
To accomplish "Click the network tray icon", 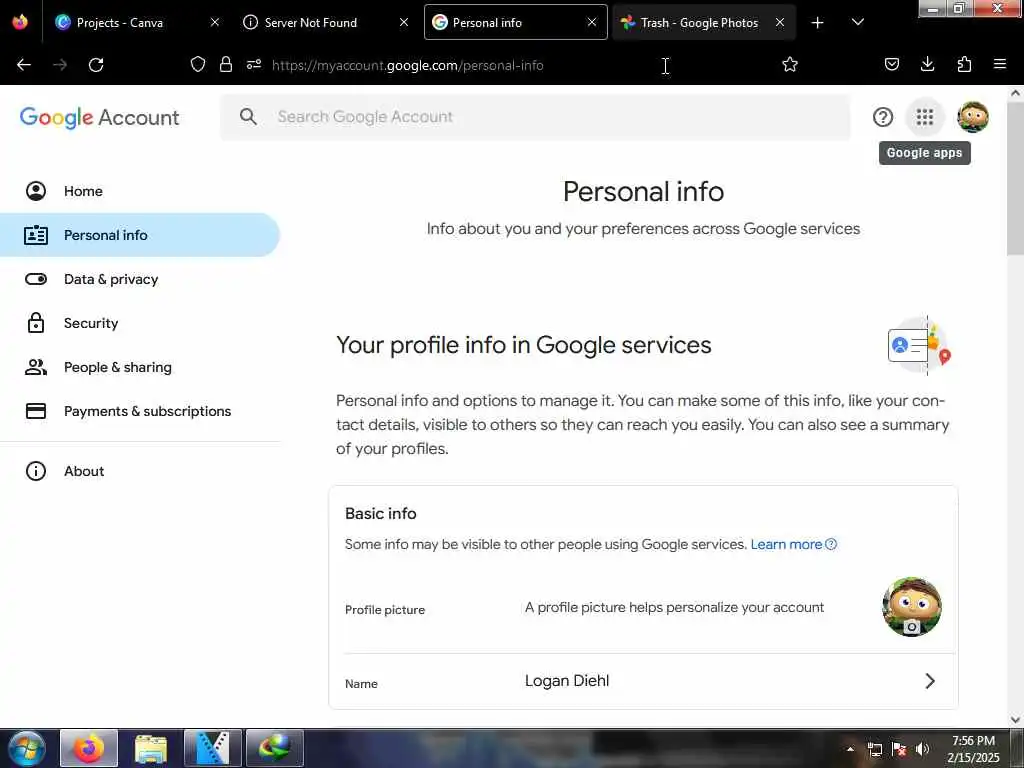I will pyautogui.click(x=874, y=750).
